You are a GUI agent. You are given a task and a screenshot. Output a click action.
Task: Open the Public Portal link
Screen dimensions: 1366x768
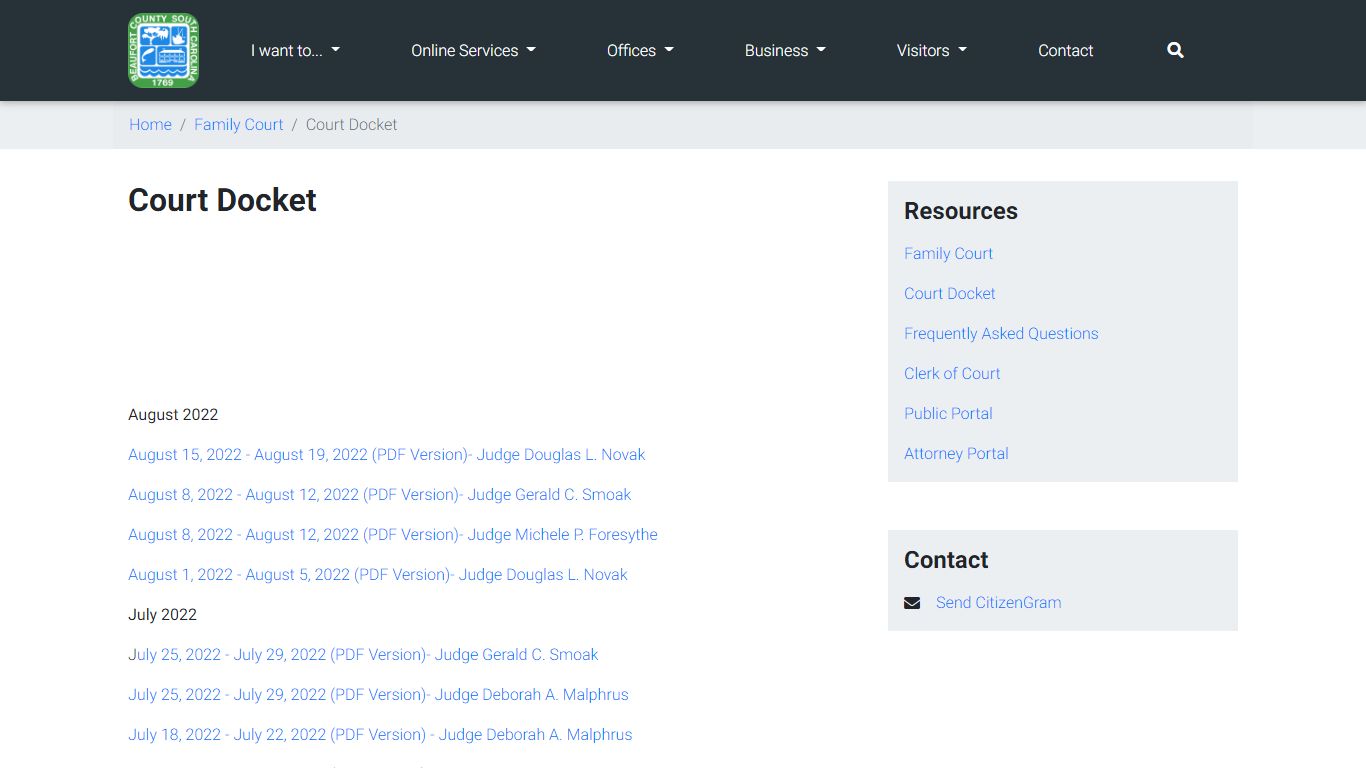[948, 414]
